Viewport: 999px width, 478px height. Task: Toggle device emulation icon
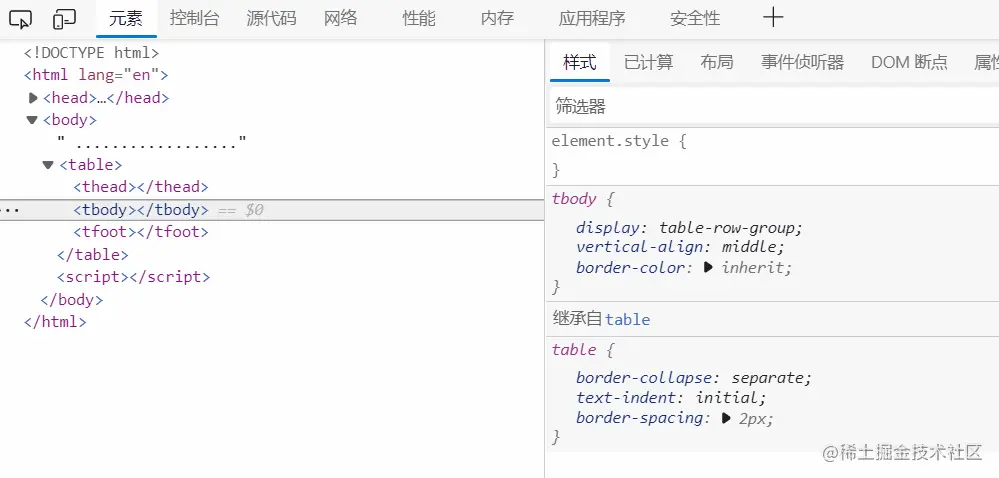(64, 20)
